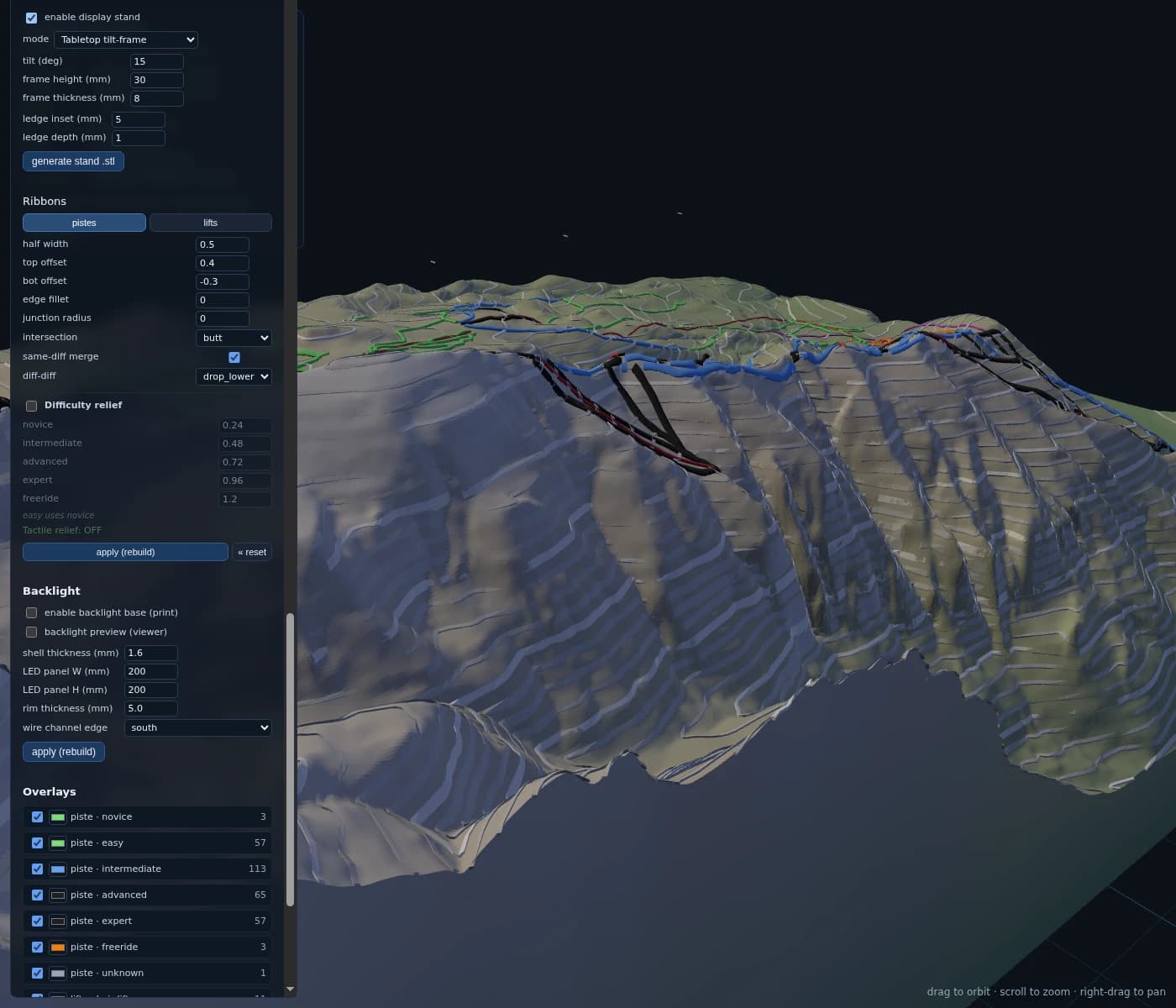Toggle piste freeride overlay checkbox
The image size is (1176, 1008).
(x=37, y=947)
